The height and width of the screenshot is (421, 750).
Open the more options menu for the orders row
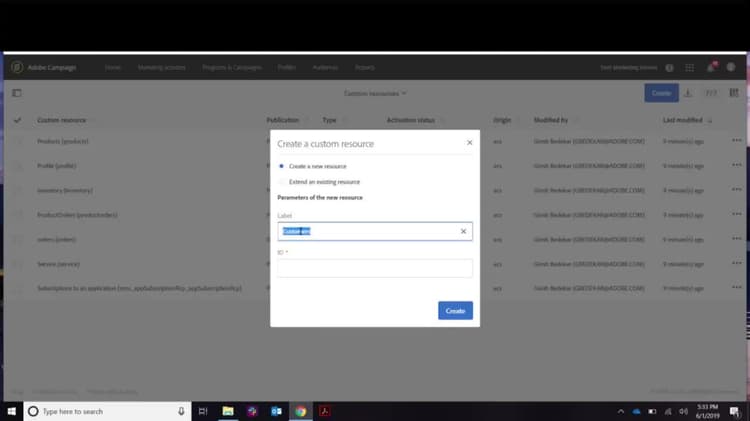pyautogui.click(x=737, y=238)
